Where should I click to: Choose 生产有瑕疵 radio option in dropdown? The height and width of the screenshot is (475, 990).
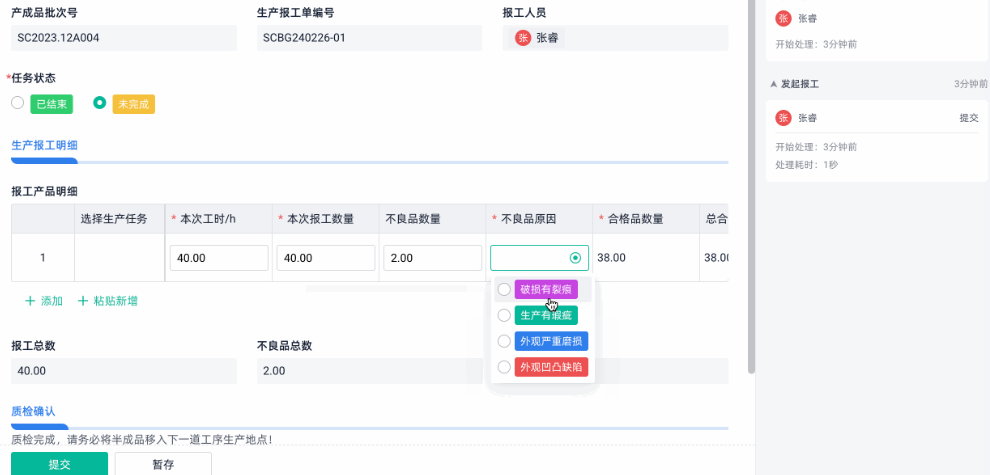pyautogui.click(x=504, y=315)
